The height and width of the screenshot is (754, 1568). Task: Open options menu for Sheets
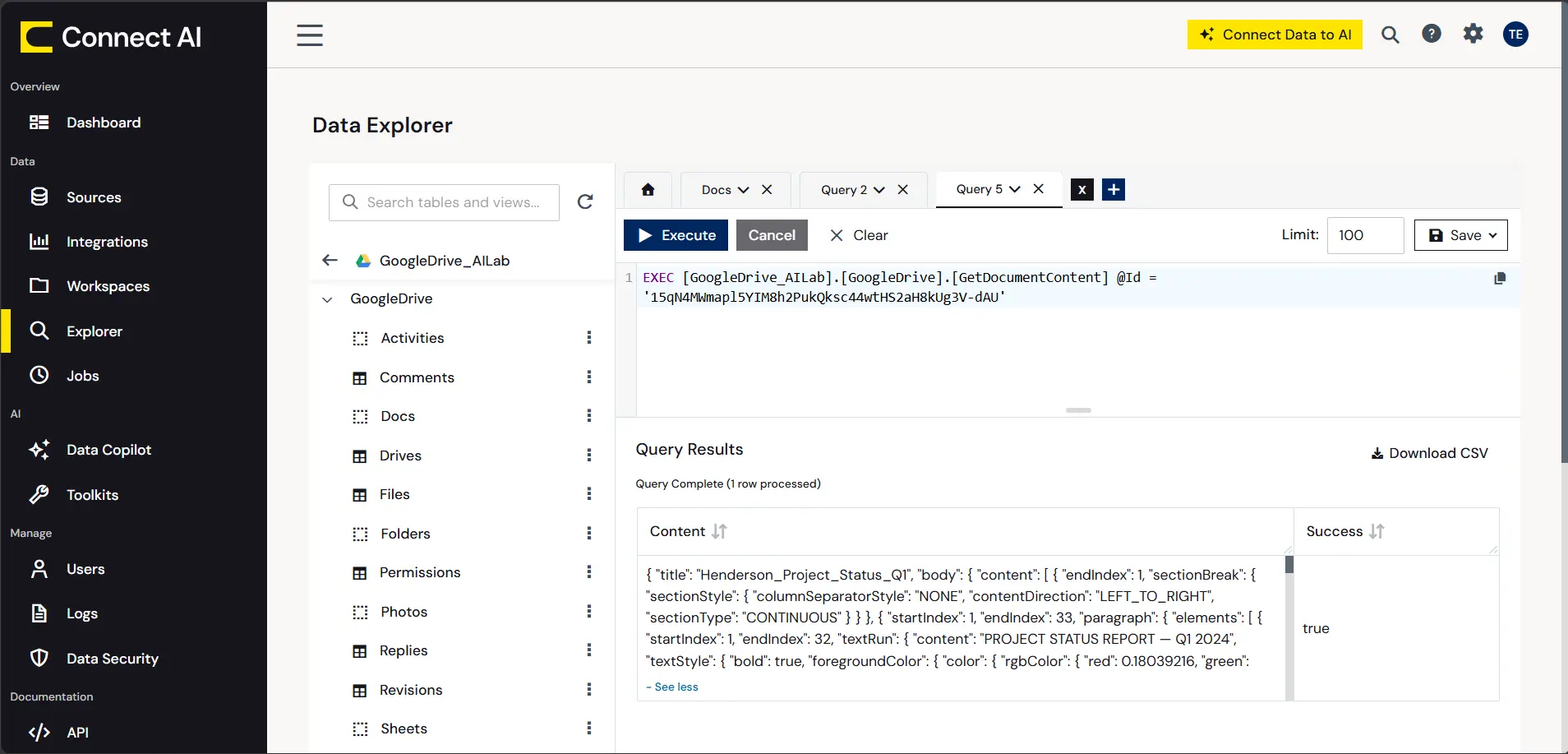pyautogui.click(x=589, y=729)
